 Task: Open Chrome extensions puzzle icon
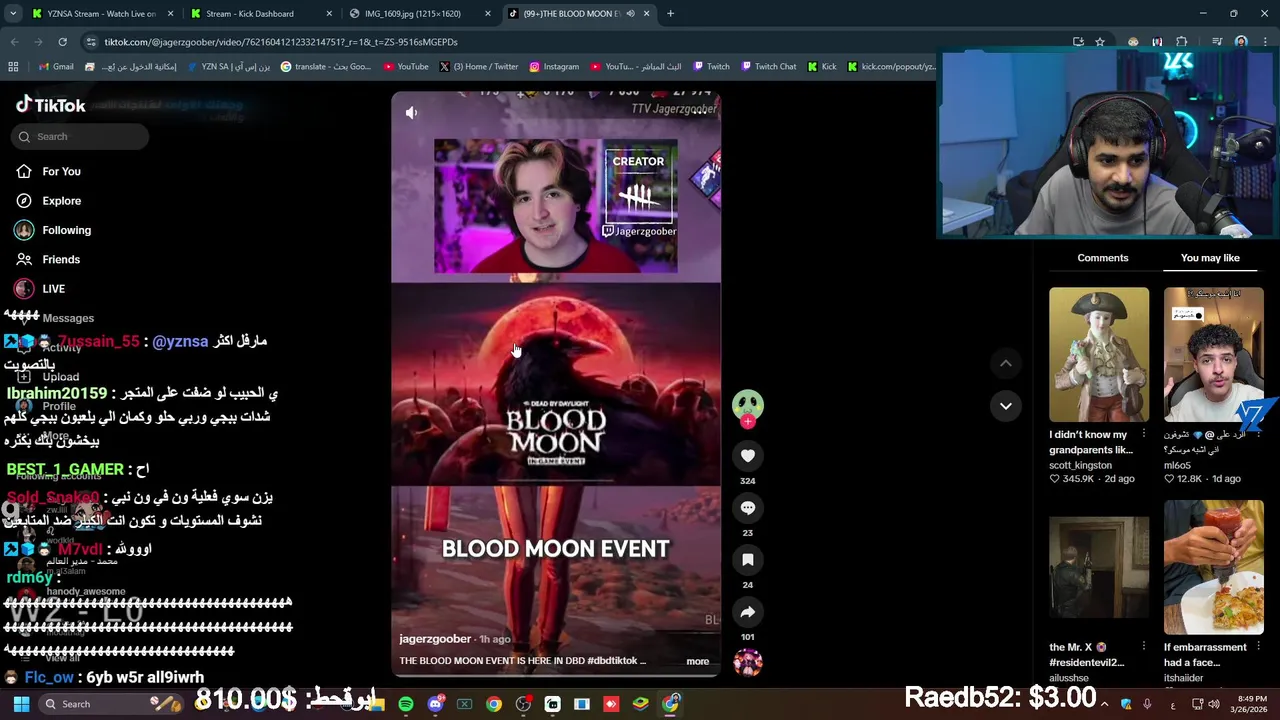[1182, 42]
